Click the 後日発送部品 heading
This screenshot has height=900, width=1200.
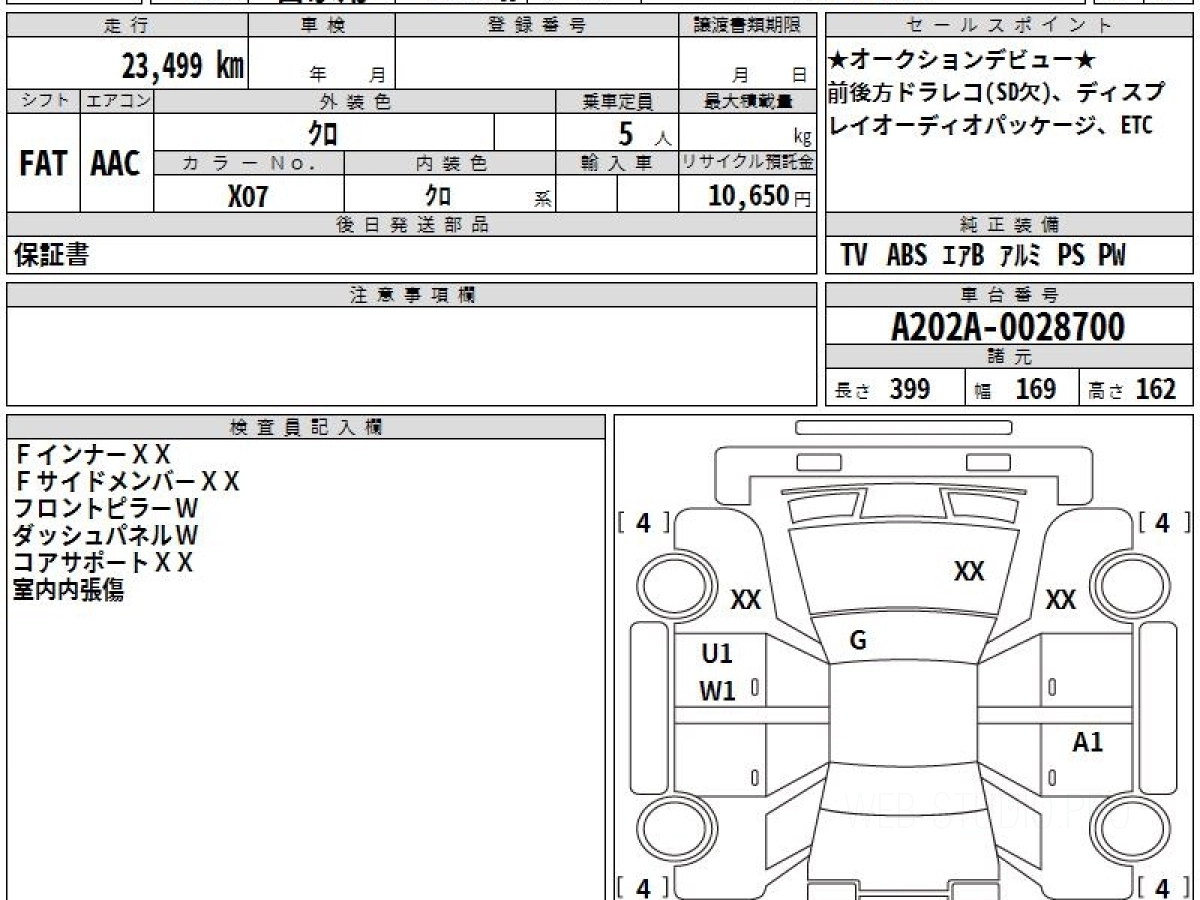click(411, 225)
